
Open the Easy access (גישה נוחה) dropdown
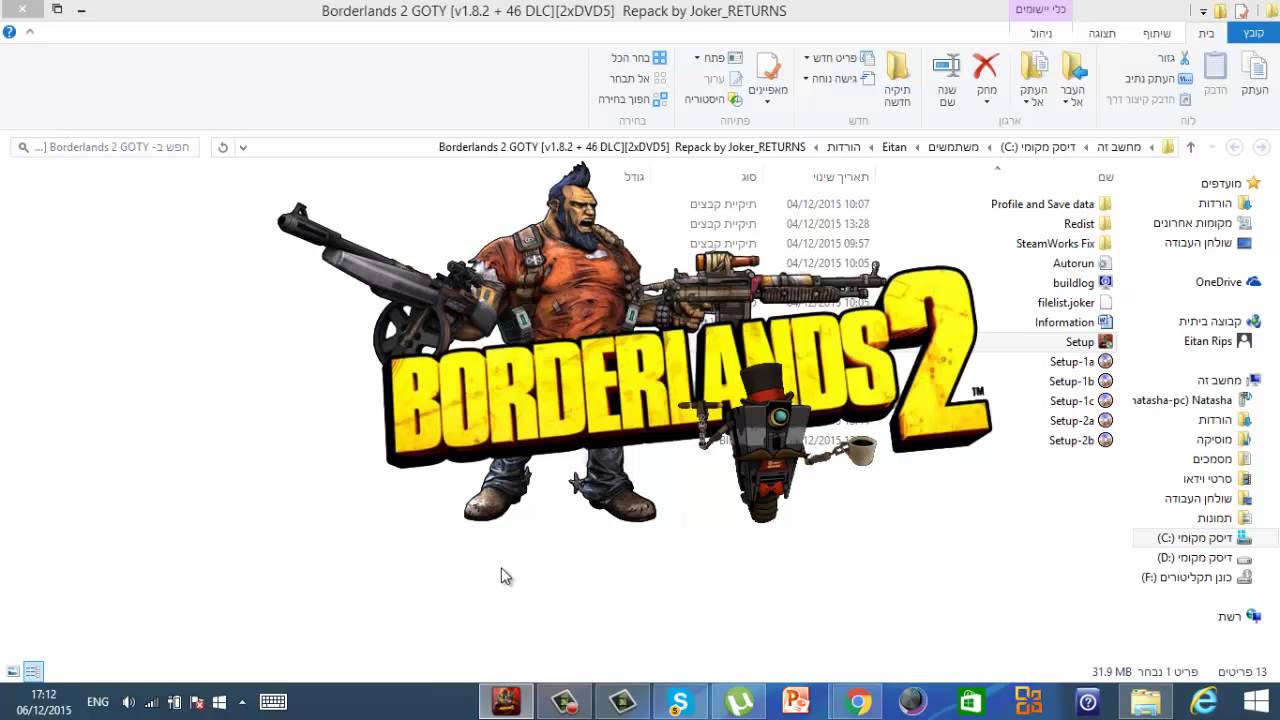(806, 79)
